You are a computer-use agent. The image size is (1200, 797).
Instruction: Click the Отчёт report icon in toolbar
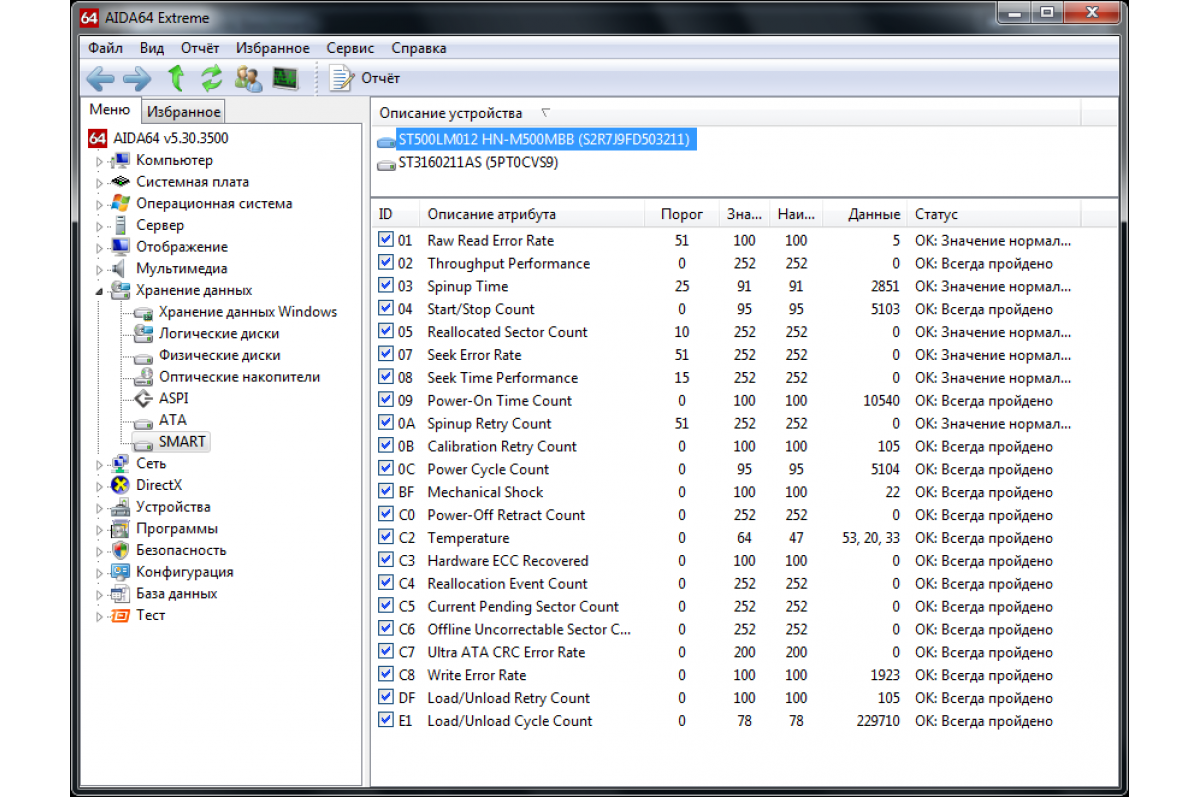(342, 78)
